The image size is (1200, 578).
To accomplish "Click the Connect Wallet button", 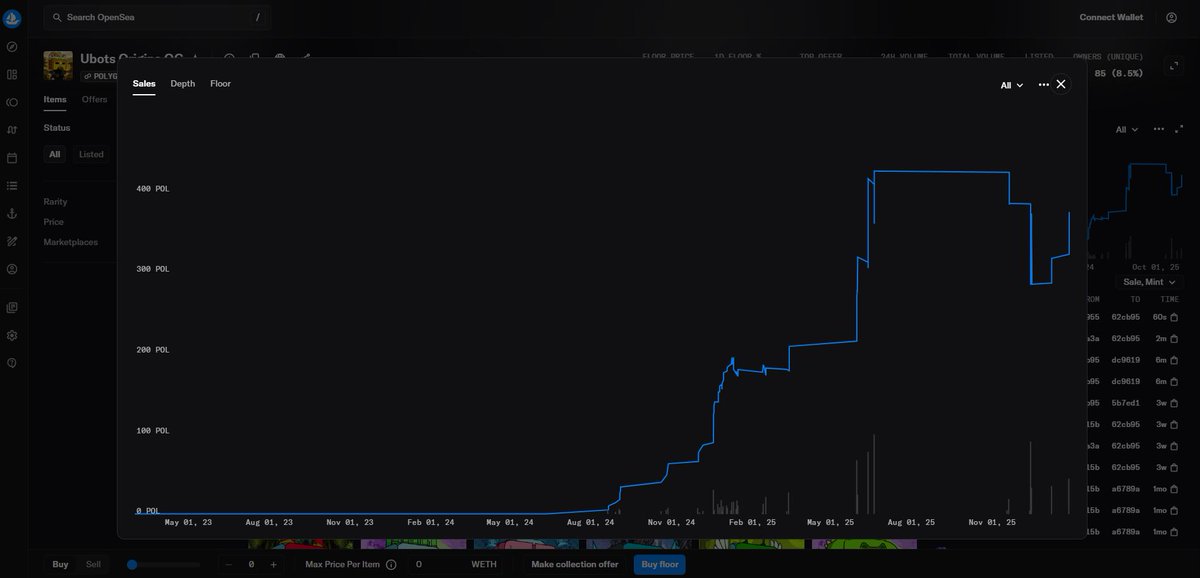I will 1111,18.
